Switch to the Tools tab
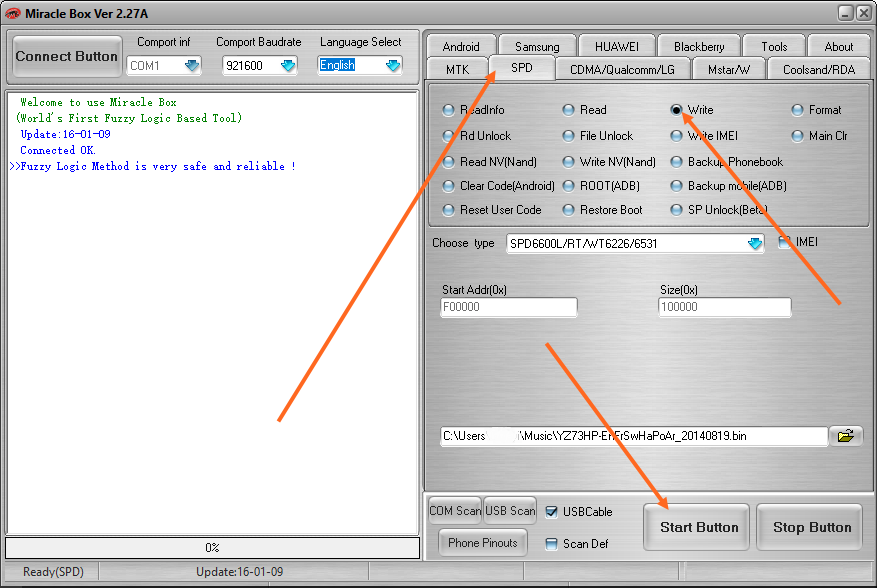 773,45
